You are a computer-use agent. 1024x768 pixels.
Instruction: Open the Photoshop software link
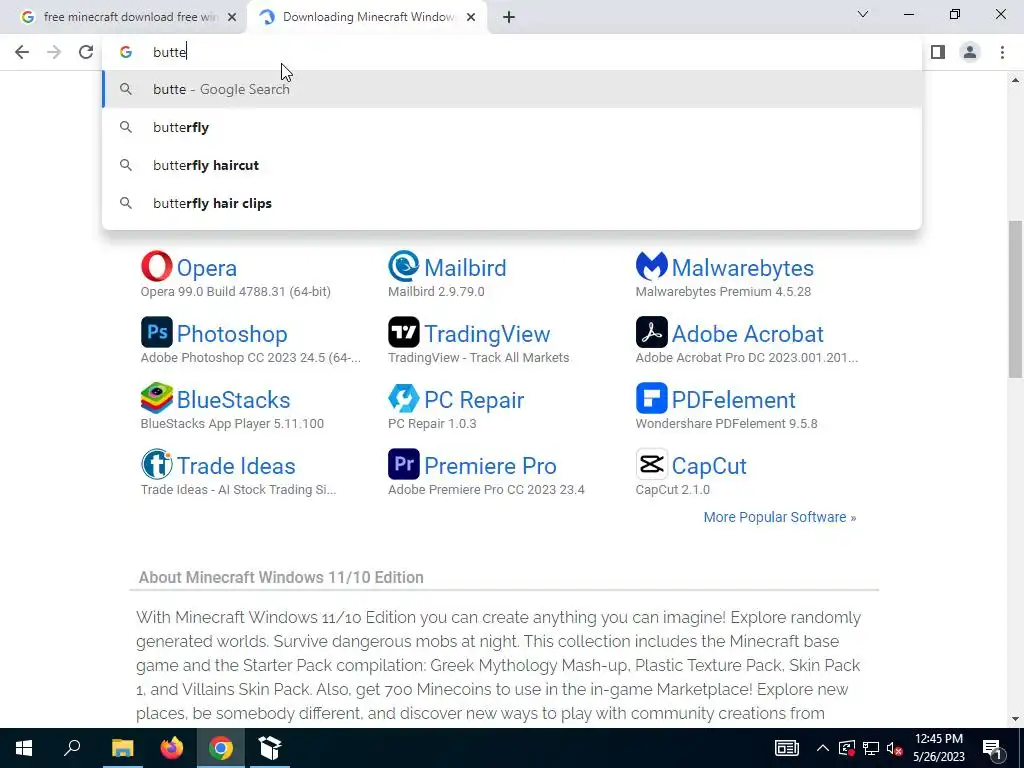point(232,334)
